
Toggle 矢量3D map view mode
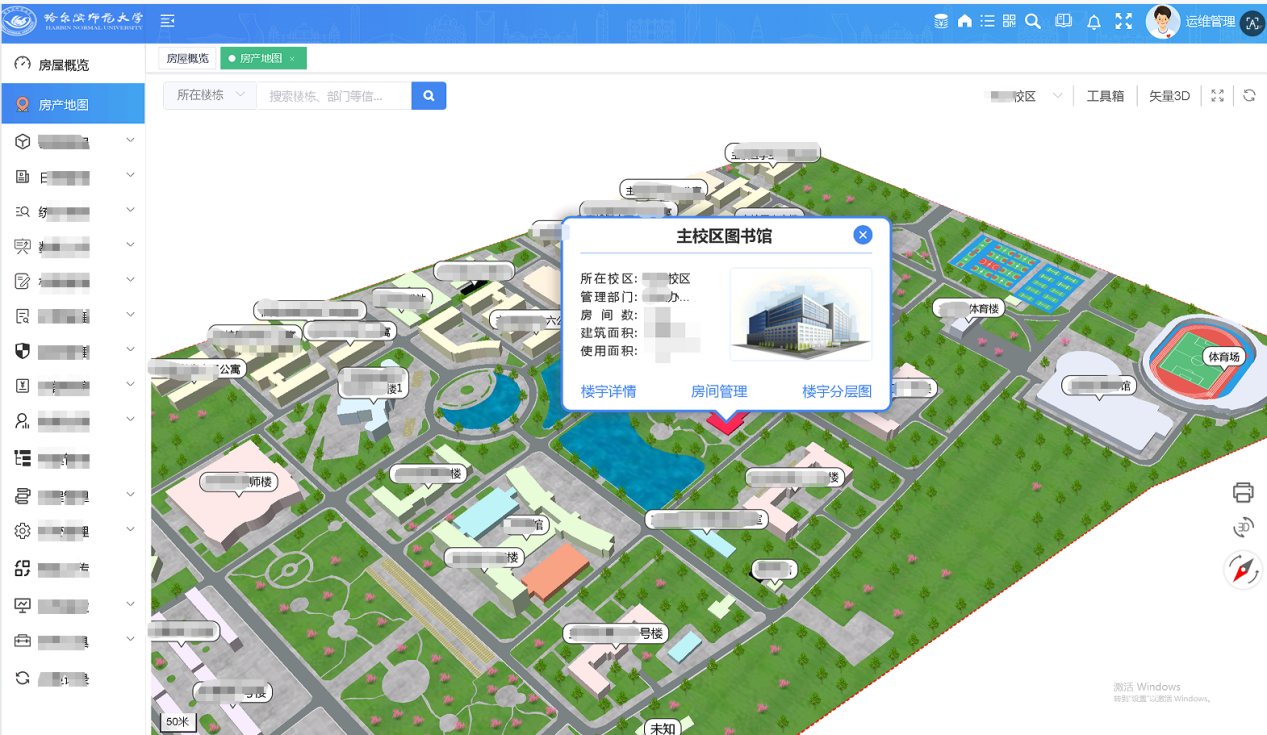coord(1169,96)
